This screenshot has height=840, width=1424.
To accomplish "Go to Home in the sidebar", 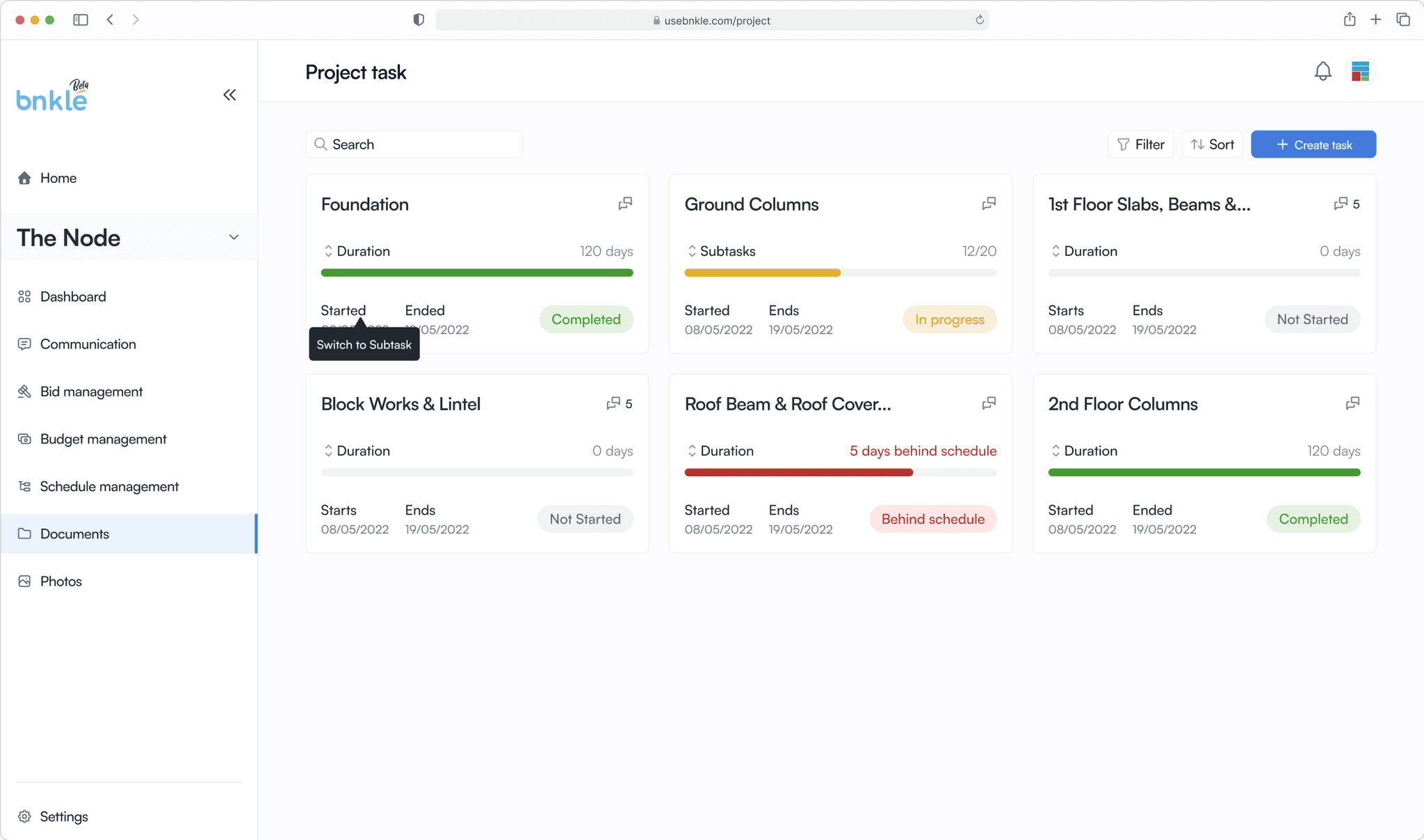I will pyautogui.click(x=129, y=178).
